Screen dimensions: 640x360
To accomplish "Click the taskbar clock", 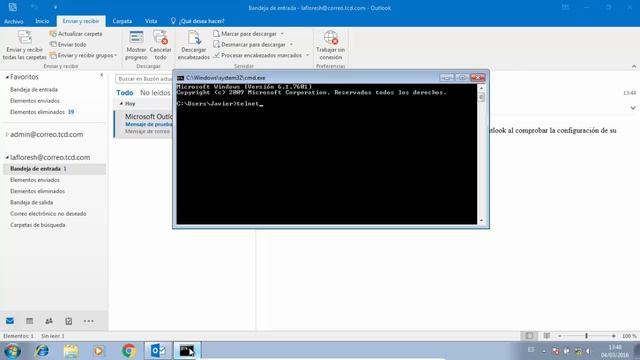I will 614,351.
